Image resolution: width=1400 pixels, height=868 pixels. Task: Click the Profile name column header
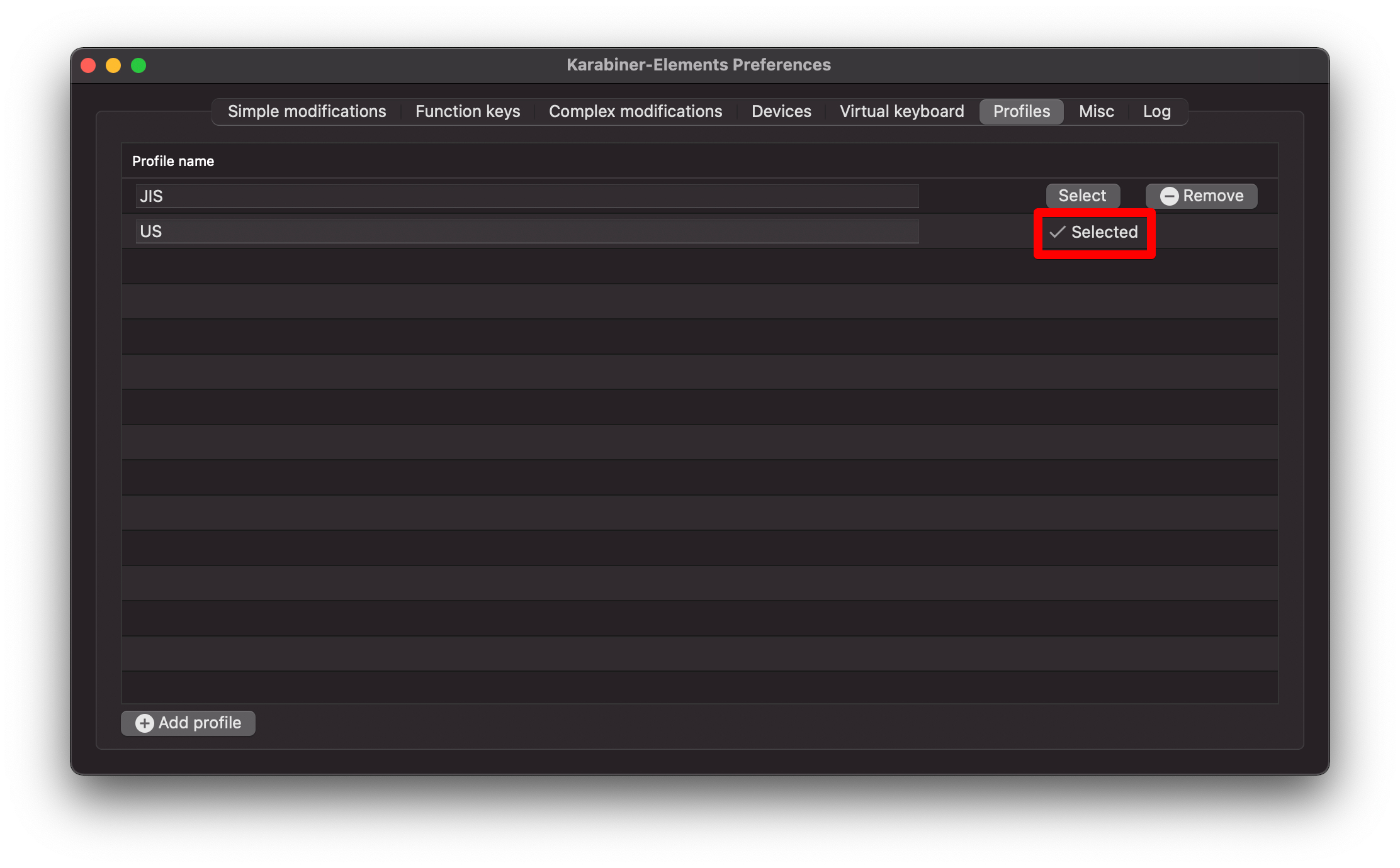pos(173,161)
